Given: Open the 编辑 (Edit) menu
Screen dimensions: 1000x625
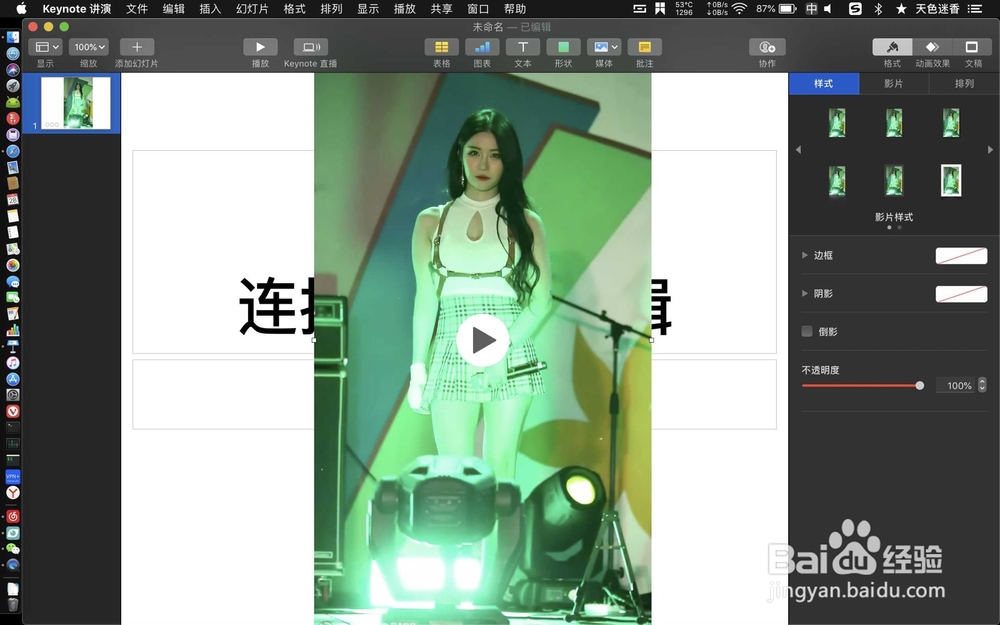Looking at the screenshot, I should coord(173,9).
